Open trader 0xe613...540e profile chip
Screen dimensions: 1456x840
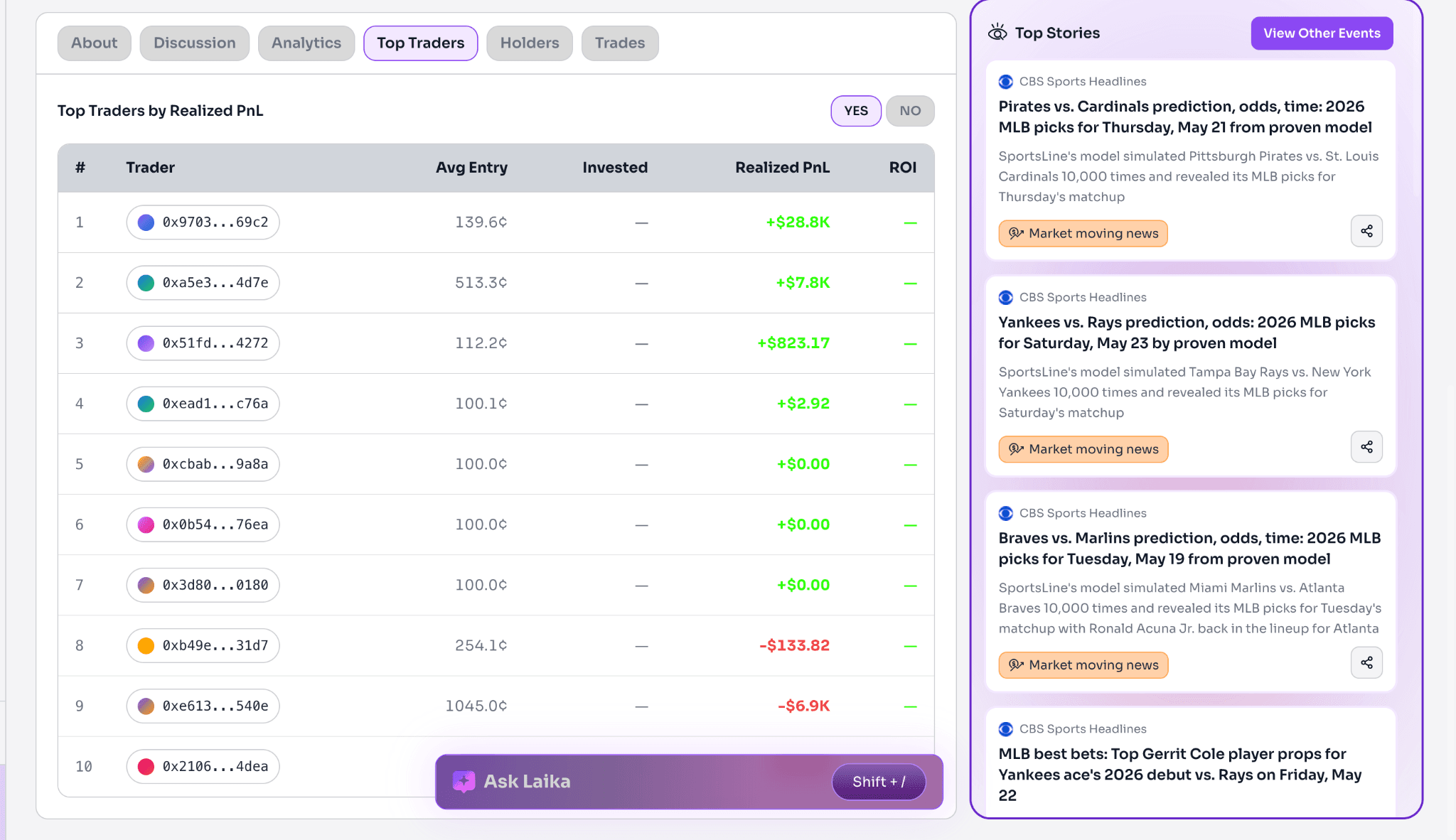pyautogui.click(x=203, y=706)
